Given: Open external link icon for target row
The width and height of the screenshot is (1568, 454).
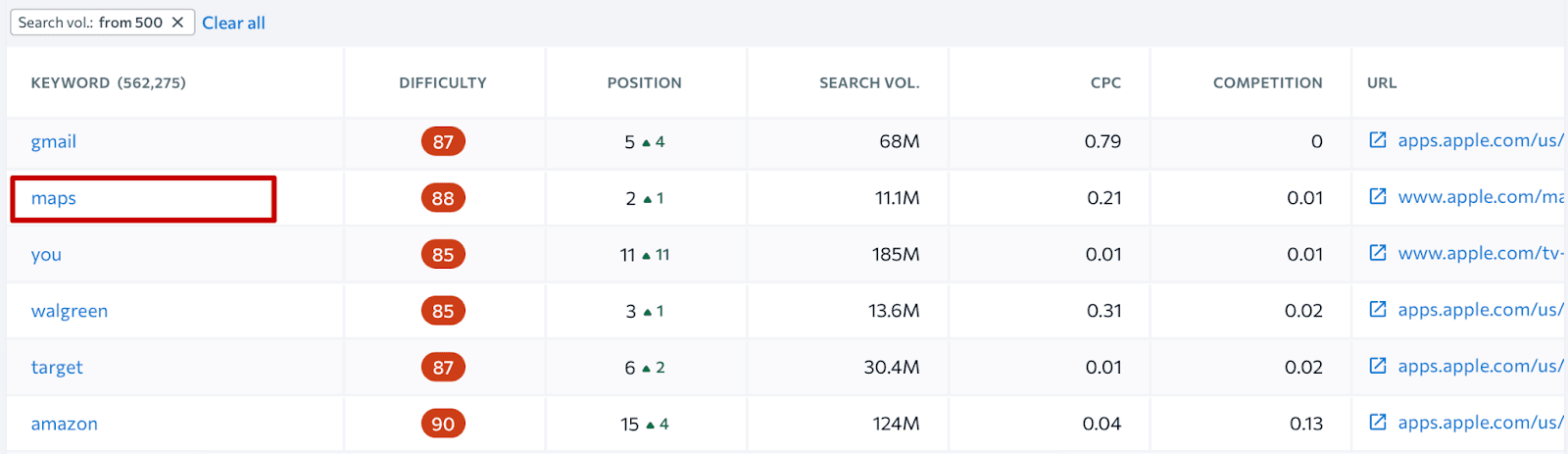Looking at the screenshot, I should (x=1377, y=366).
